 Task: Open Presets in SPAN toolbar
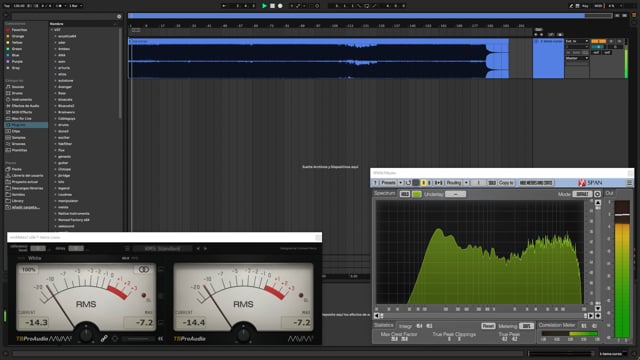pos(388,183)
